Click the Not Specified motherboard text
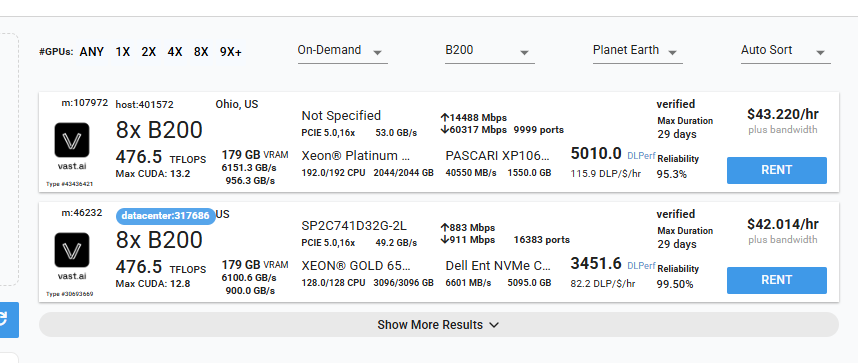Image resolution: width=858 pixels, height=363 pixels. point(341,116)
